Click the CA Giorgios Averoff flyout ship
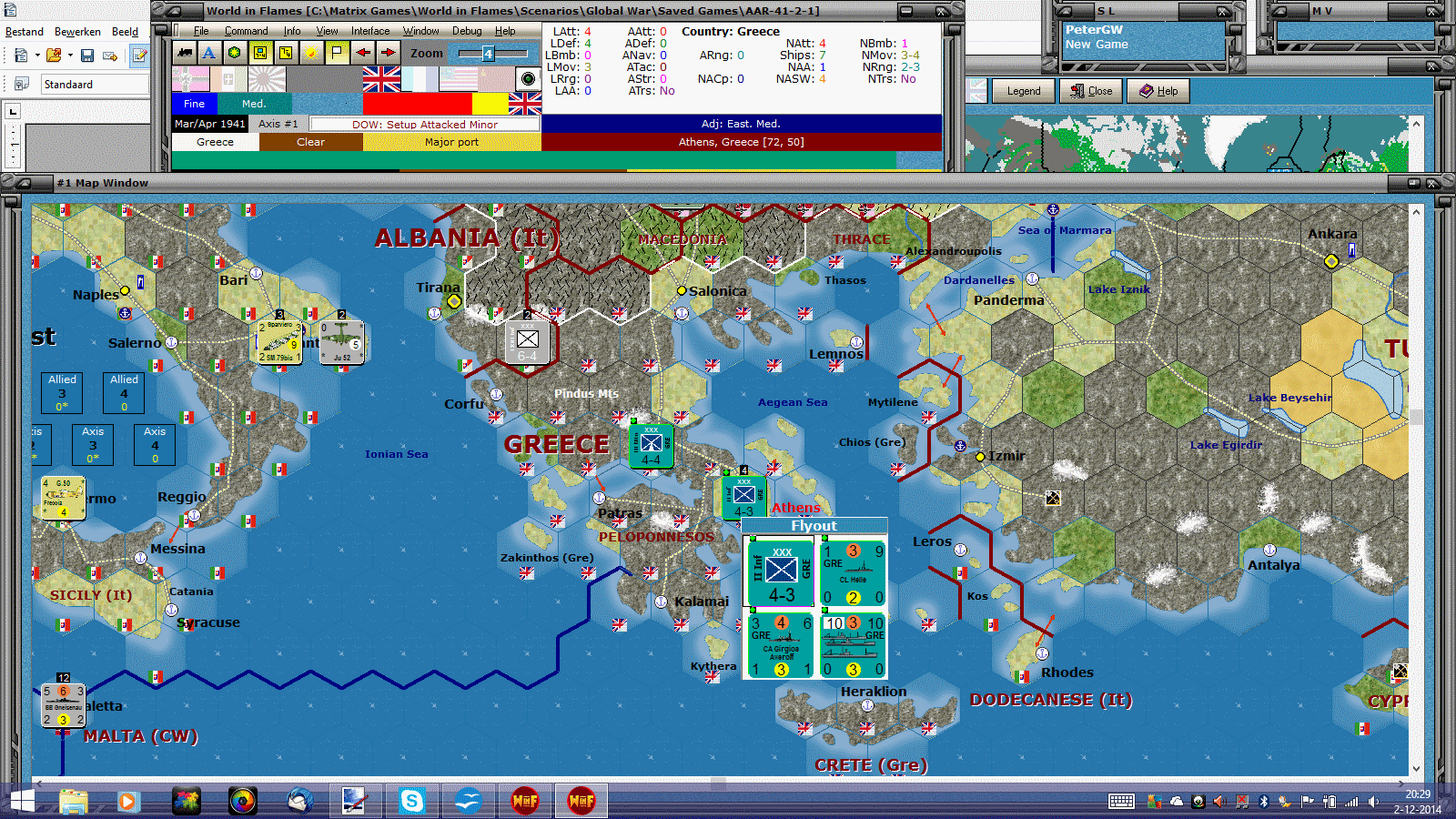Image resolution: width=1456 pixels, height=819 pixels. coord(781,645)
